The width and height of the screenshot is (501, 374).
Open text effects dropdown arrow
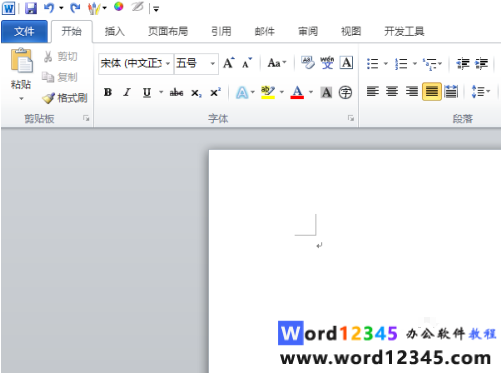(253, 92)
